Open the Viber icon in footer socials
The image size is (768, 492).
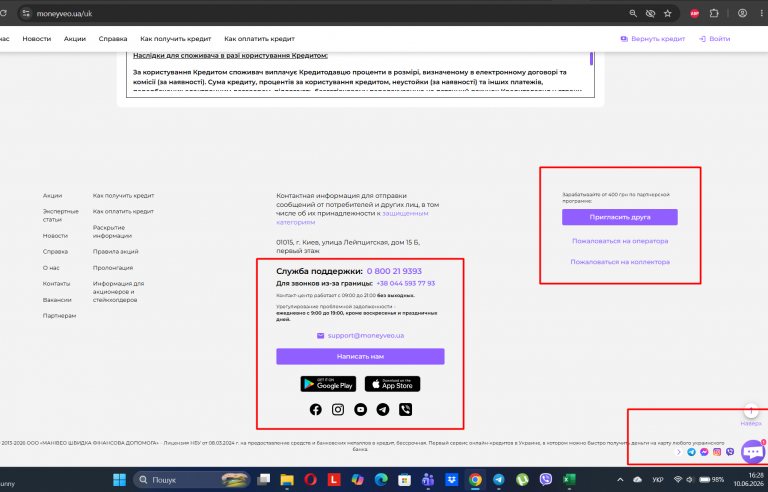(406, 410)
